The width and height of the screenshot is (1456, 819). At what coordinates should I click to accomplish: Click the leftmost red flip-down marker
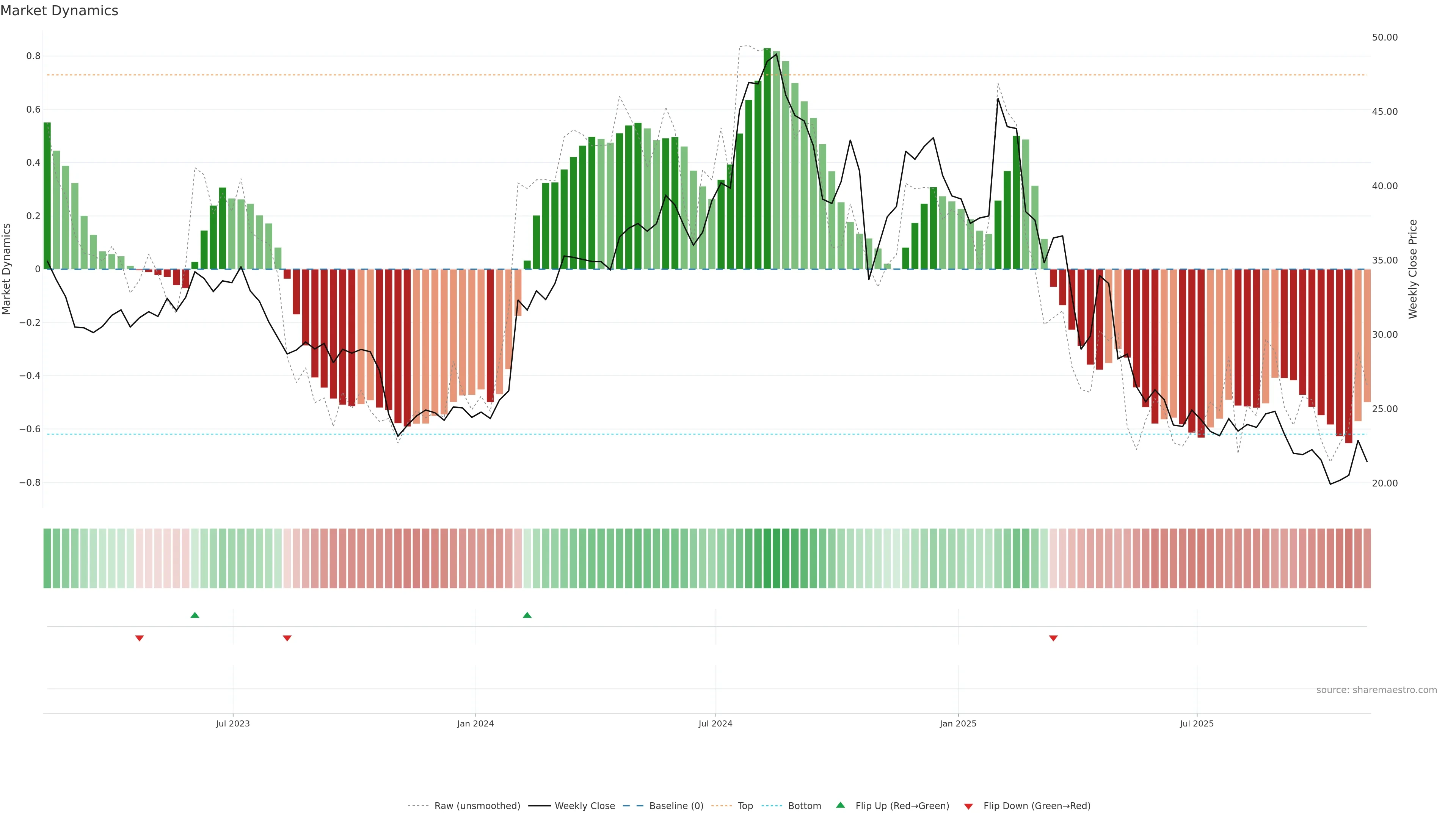140,638
